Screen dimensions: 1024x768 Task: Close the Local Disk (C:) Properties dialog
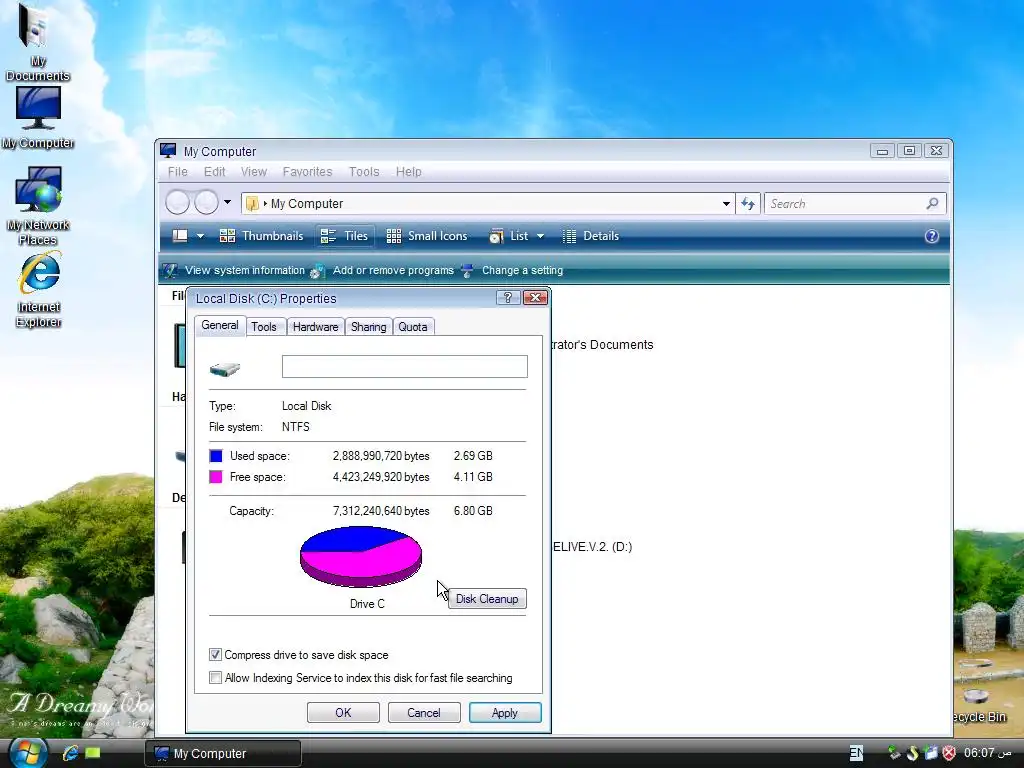click(x=536, y=298)
